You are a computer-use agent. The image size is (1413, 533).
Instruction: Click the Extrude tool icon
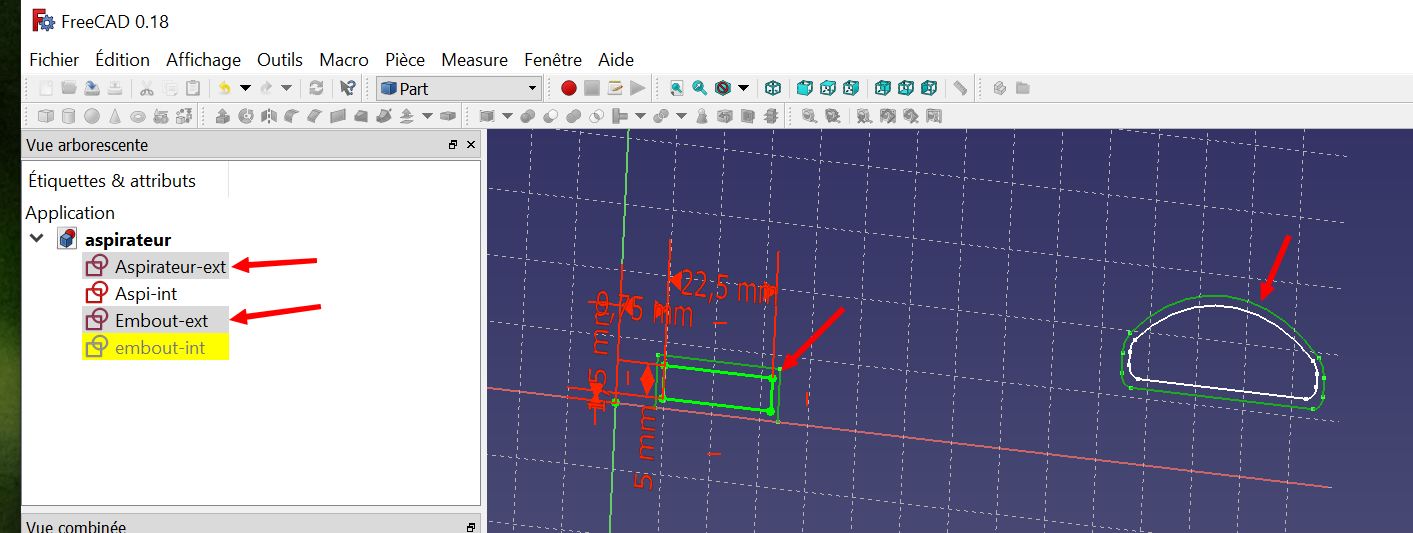(223, 116)
